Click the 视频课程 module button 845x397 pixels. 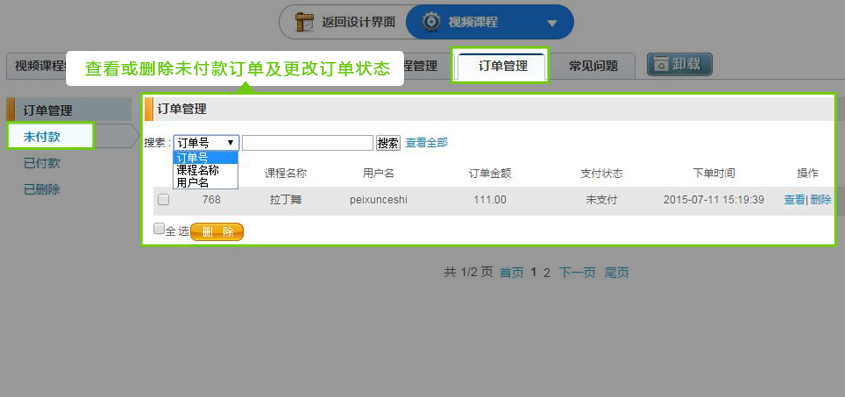(489, 22)
